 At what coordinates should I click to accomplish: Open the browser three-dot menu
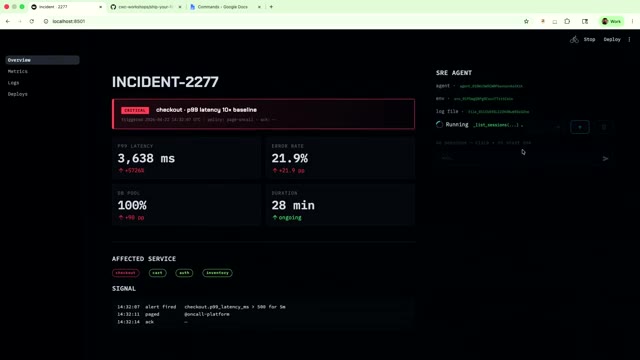pyautogui.click(x=632, y=21)
